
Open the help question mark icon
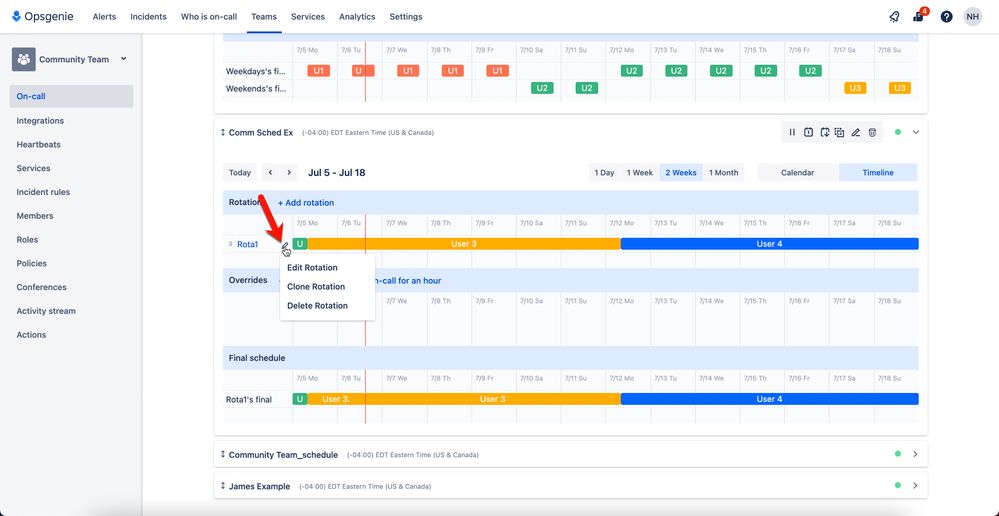pos(946,17)
